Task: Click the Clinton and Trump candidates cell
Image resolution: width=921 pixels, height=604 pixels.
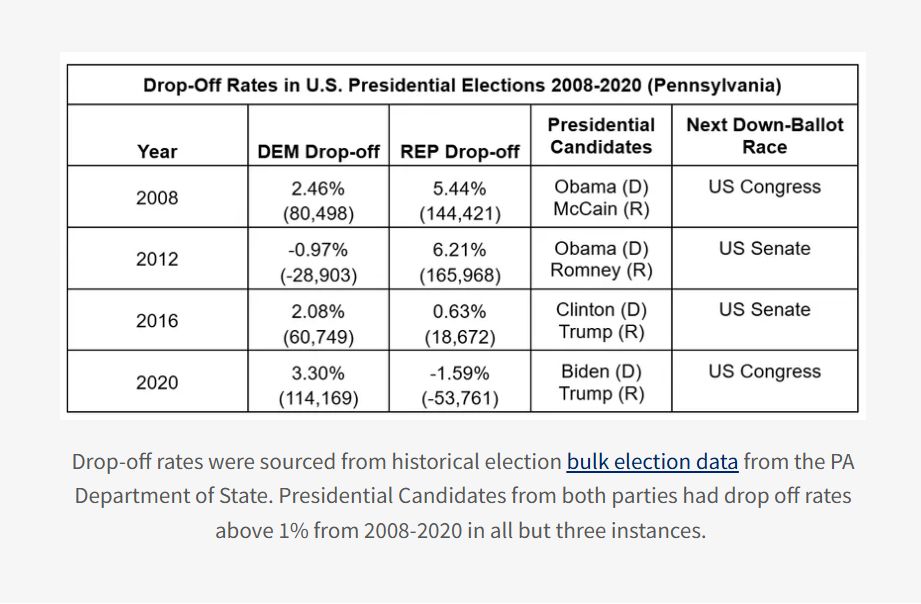Action: click(601, 321)
